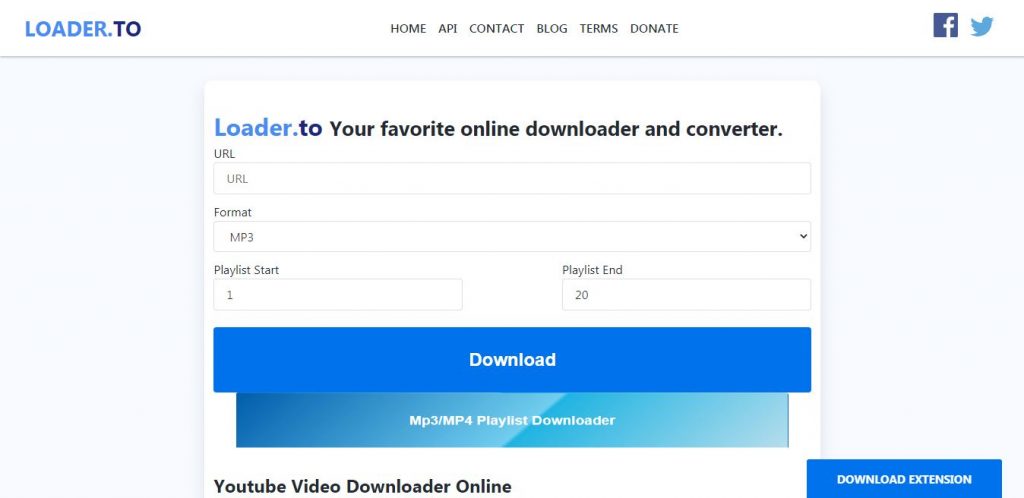Click the 'URL' label above the field
This screenshot has width=1024, height=498.
tap(224, 154)
